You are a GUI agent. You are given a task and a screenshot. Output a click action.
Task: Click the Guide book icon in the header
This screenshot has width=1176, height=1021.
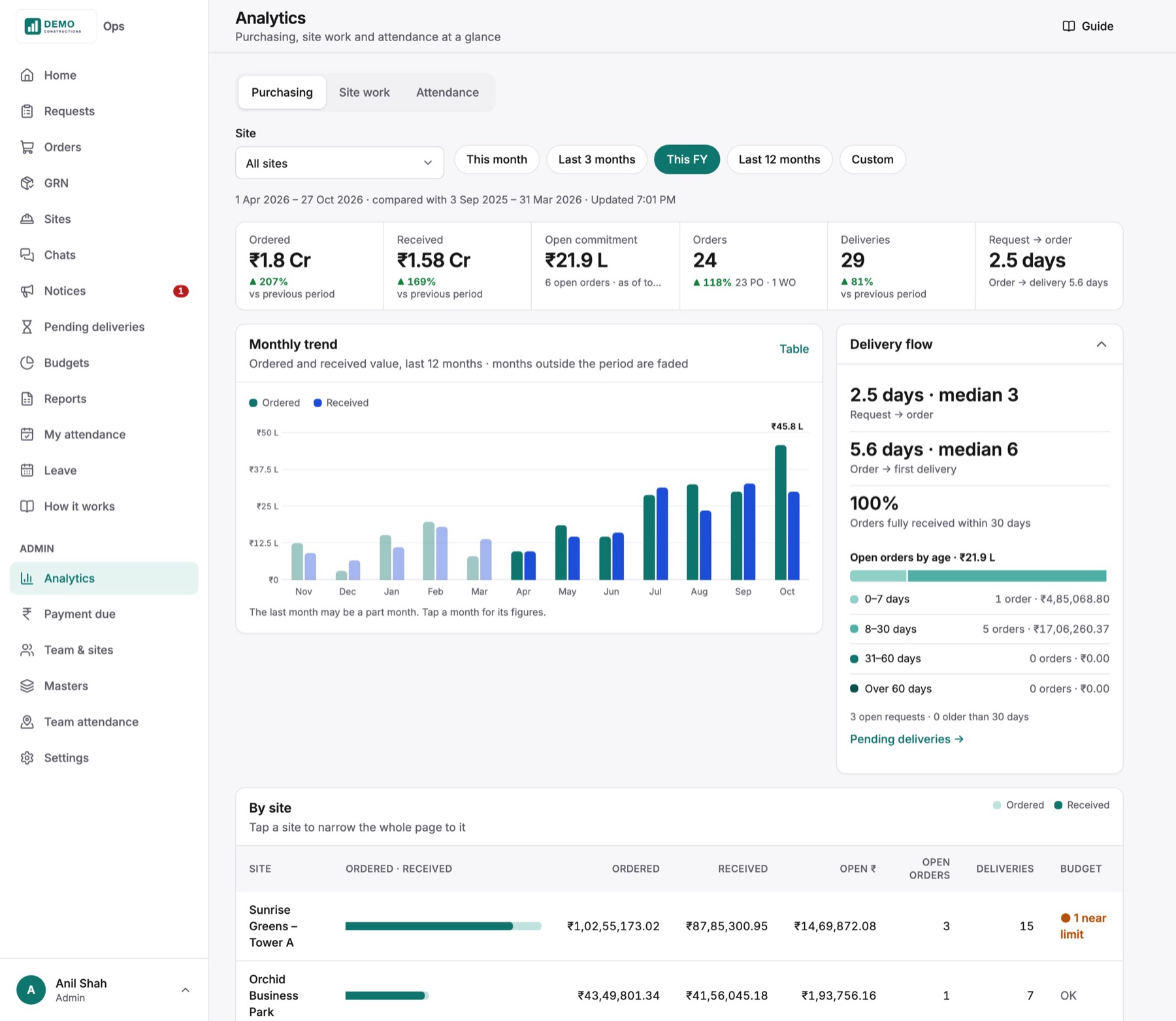(1069, 26)
